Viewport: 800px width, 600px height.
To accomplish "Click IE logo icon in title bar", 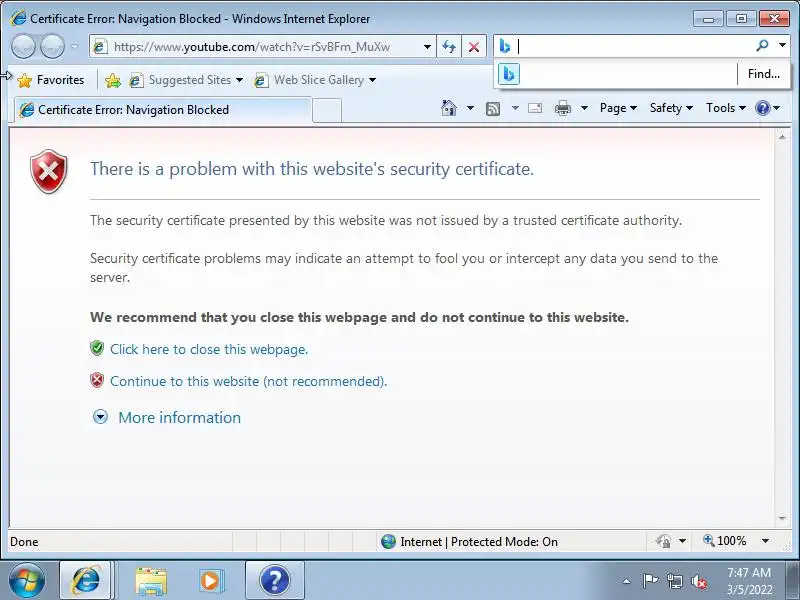I will tap(18, 18).
